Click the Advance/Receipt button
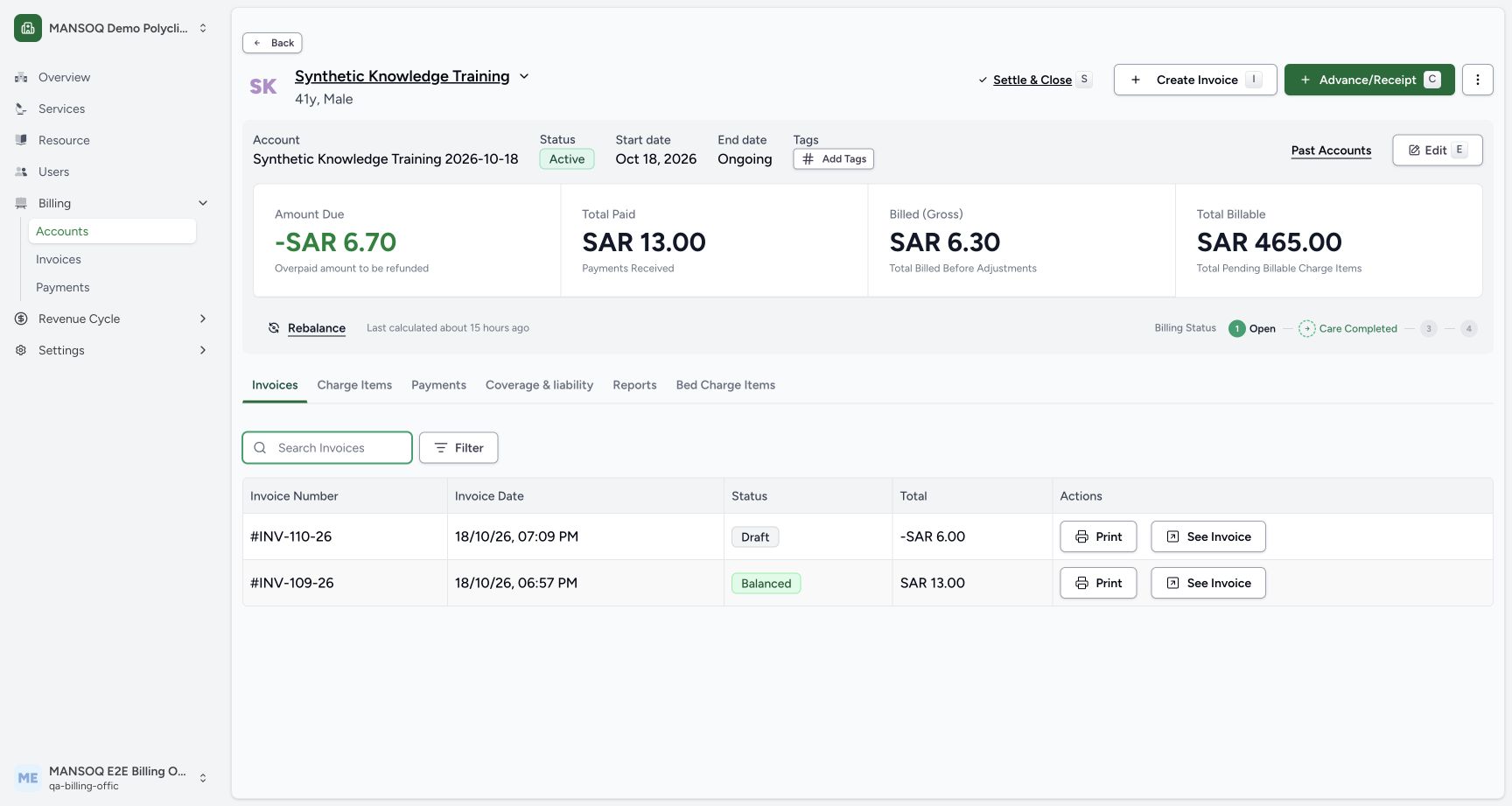This screenshot has width=1512, height=806. (x=1369, y=80)
